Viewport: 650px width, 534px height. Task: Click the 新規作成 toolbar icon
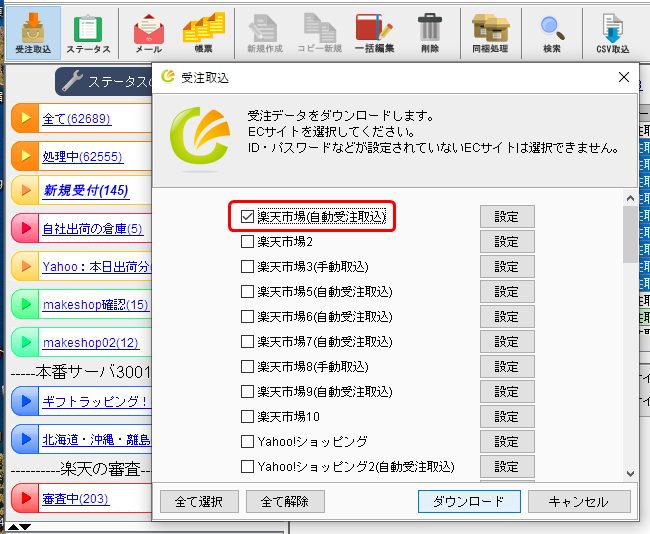264,34
